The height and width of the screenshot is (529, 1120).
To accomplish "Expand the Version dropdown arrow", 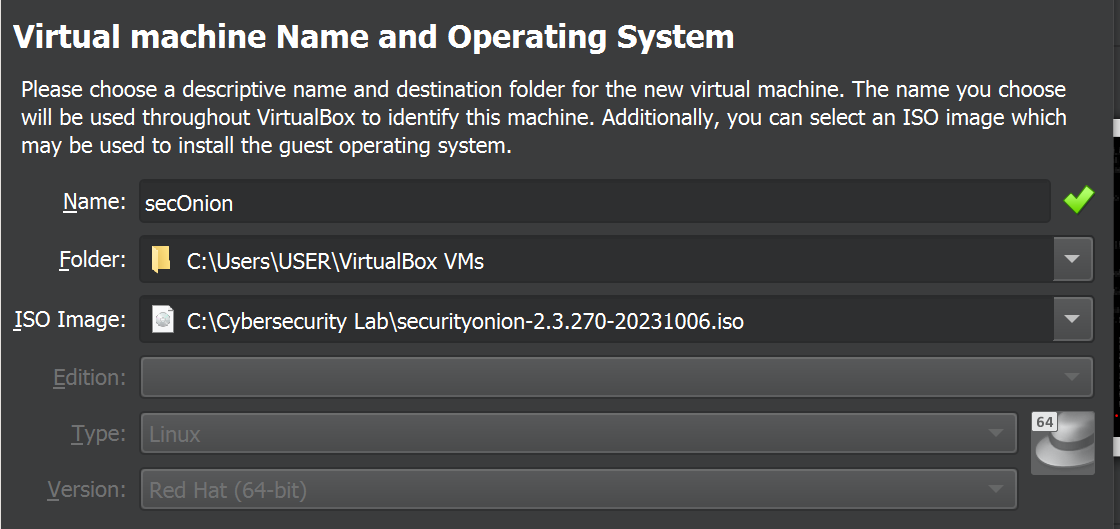I will click(x=995, y=490).
